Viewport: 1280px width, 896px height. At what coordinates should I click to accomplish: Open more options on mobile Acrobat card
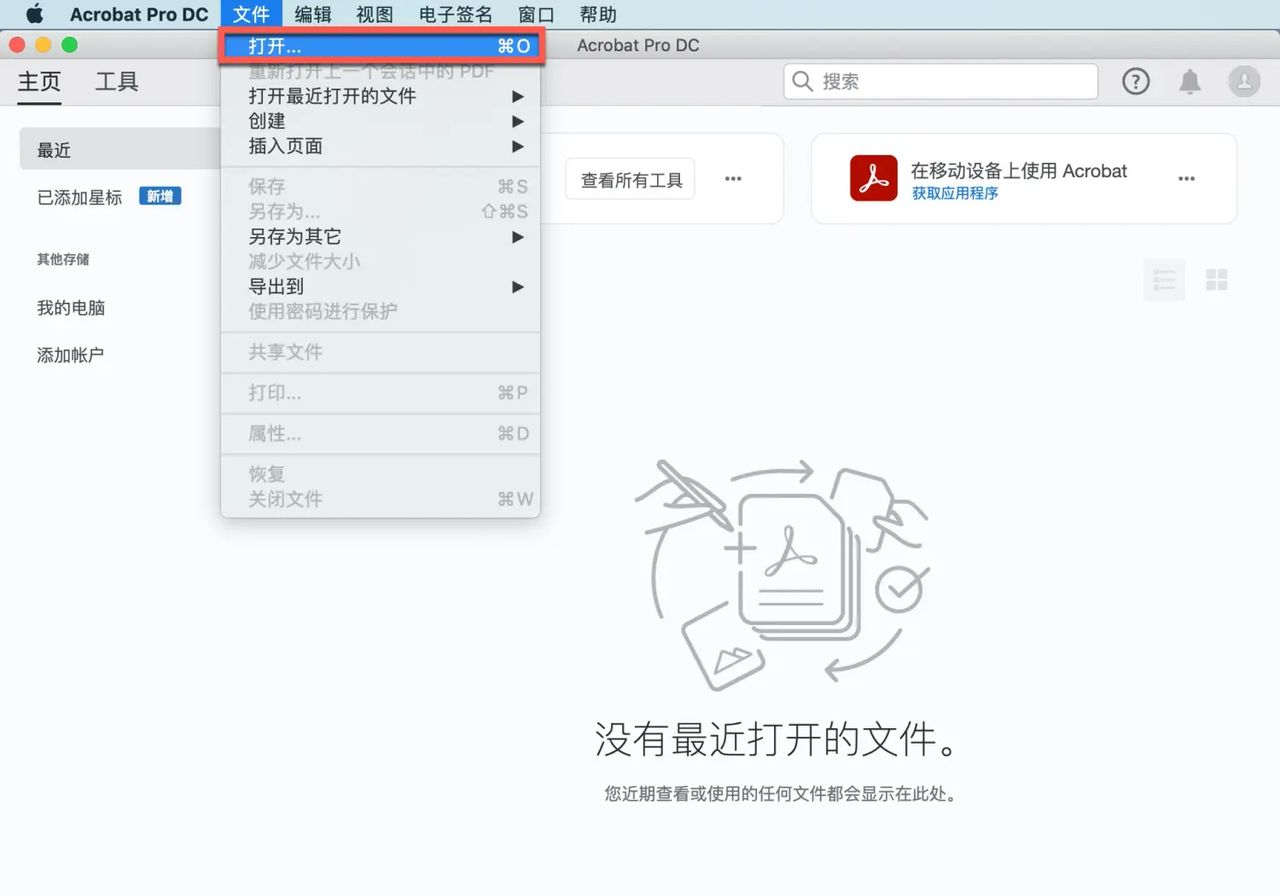(1187, 179)
